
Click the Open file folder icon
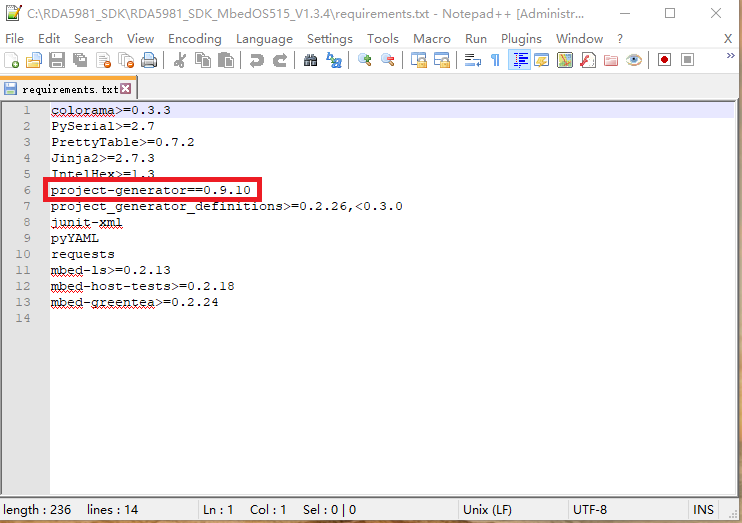[x=34, y=60]
